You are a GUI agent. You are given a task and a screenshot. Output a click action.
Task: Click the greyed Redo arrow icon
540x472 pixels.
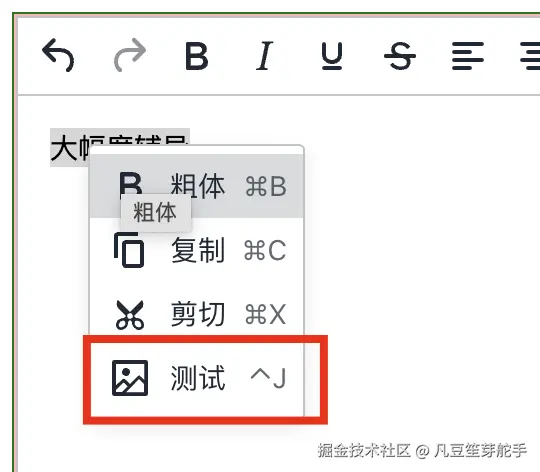click(130, 55)
